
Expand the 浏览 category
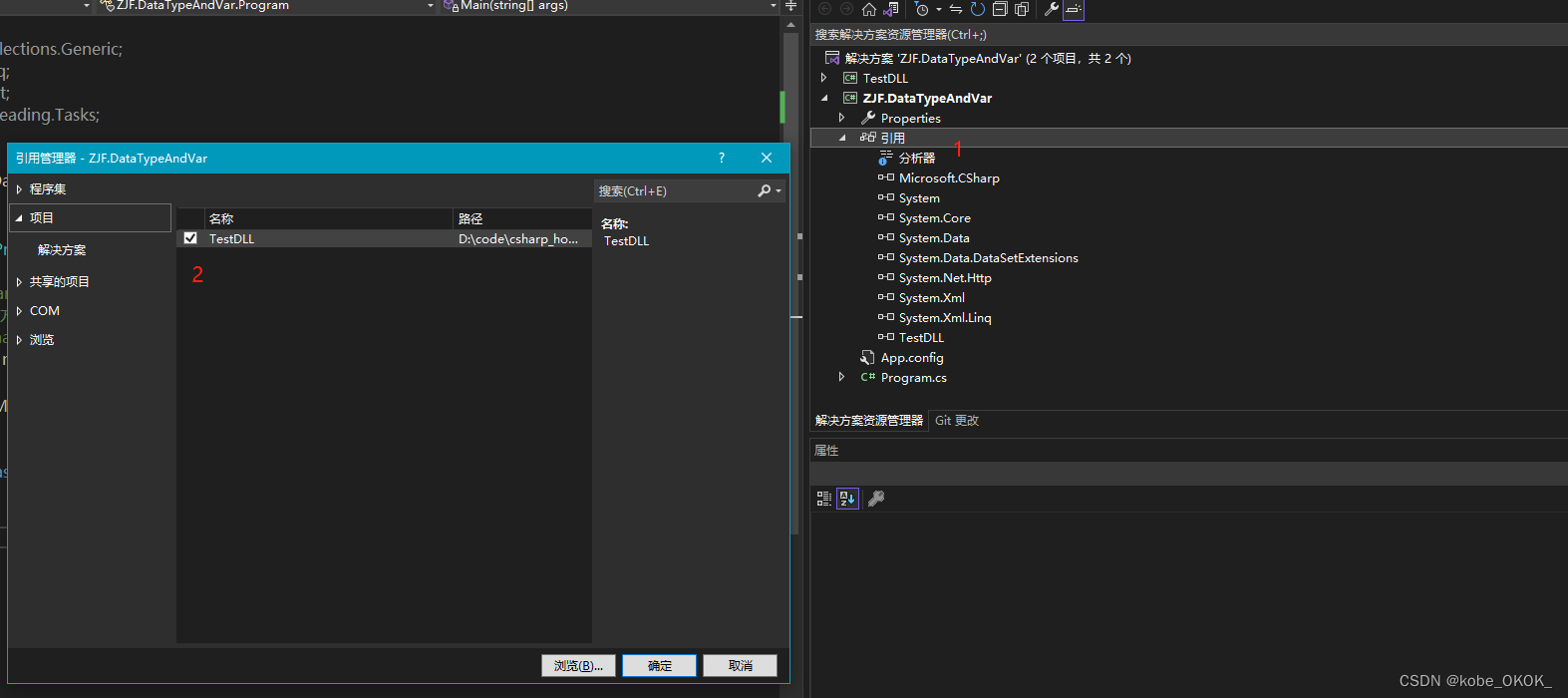coord(19,339)
